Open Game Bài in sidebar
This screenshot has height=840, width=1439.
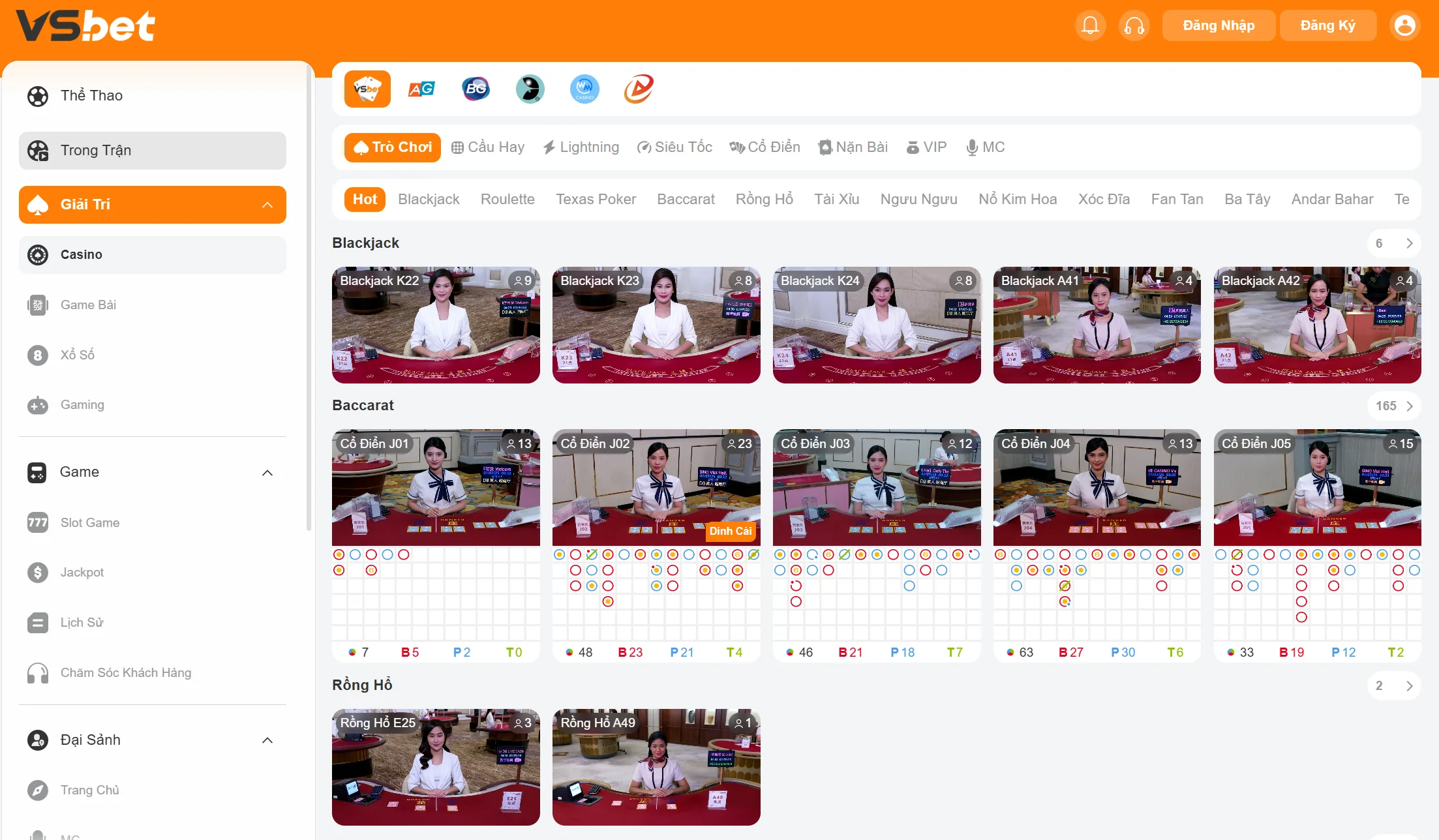click(x=153, y=305)
